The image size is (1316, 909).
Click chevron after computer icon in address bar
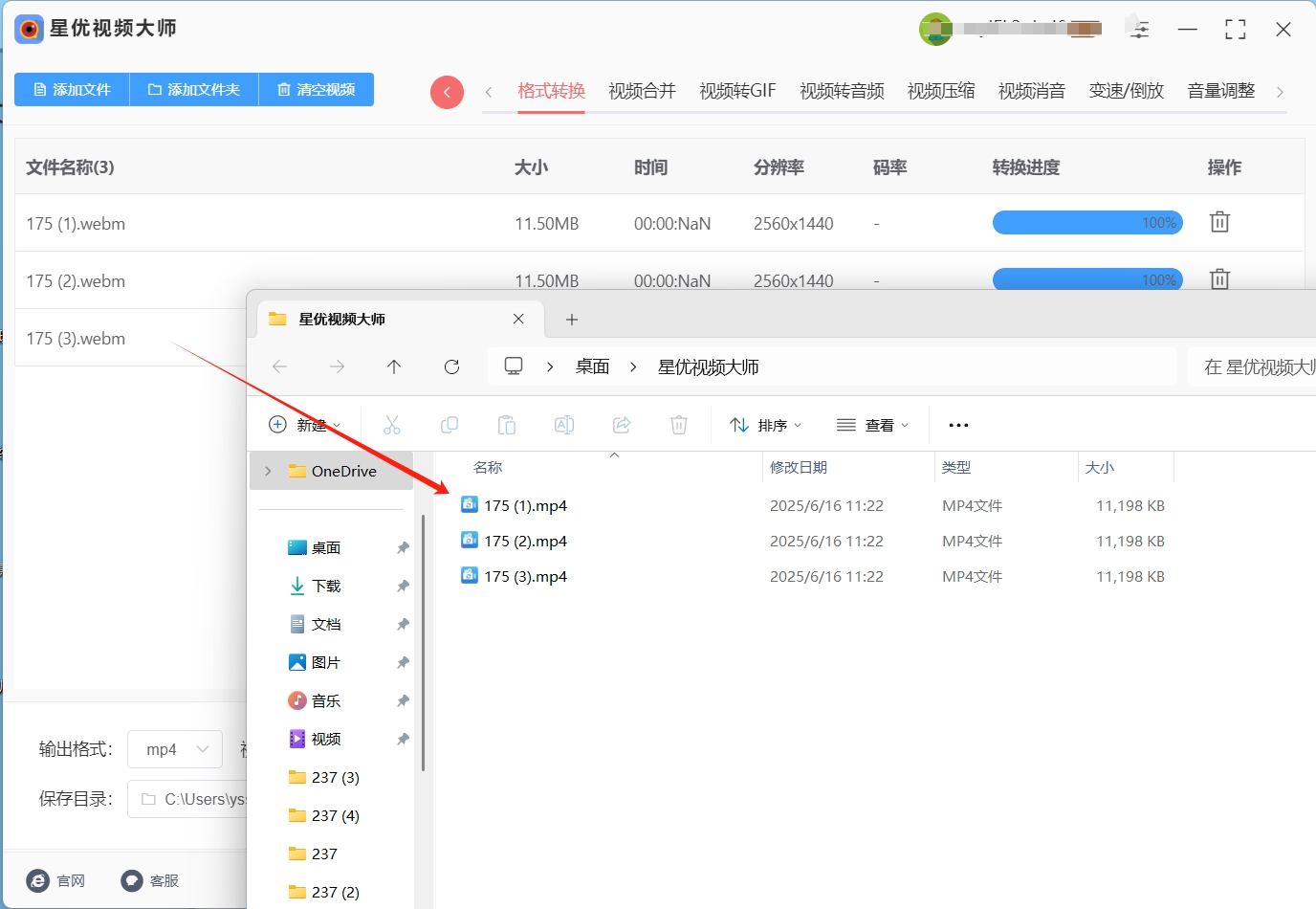pyautogui.click(x=550, y=366)
